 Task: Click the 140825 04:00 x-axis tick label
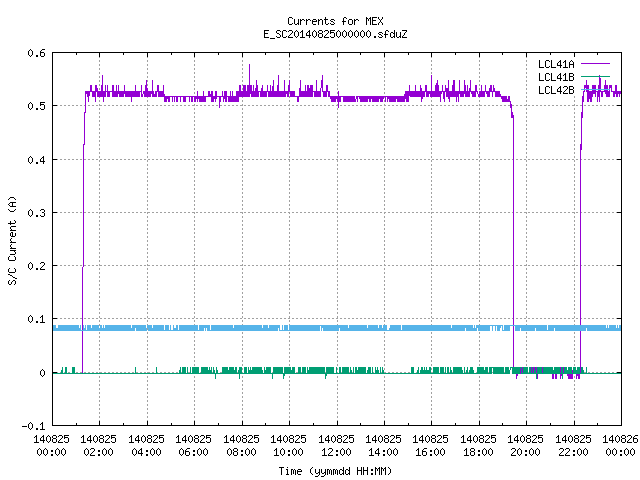click(x=146, y=445)
